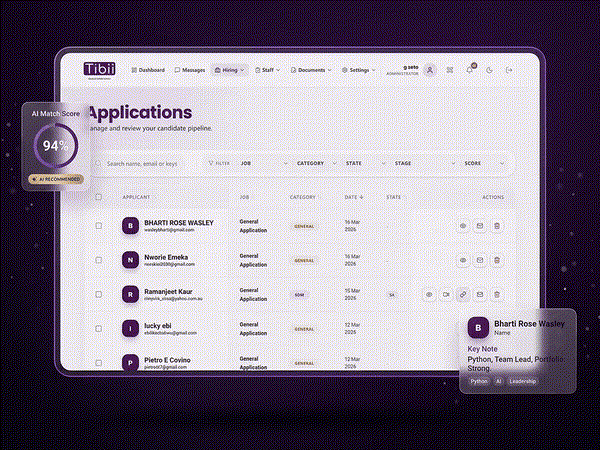Click the Leadership tag in Key Note card
600x450 pixels.
point(523,381)
